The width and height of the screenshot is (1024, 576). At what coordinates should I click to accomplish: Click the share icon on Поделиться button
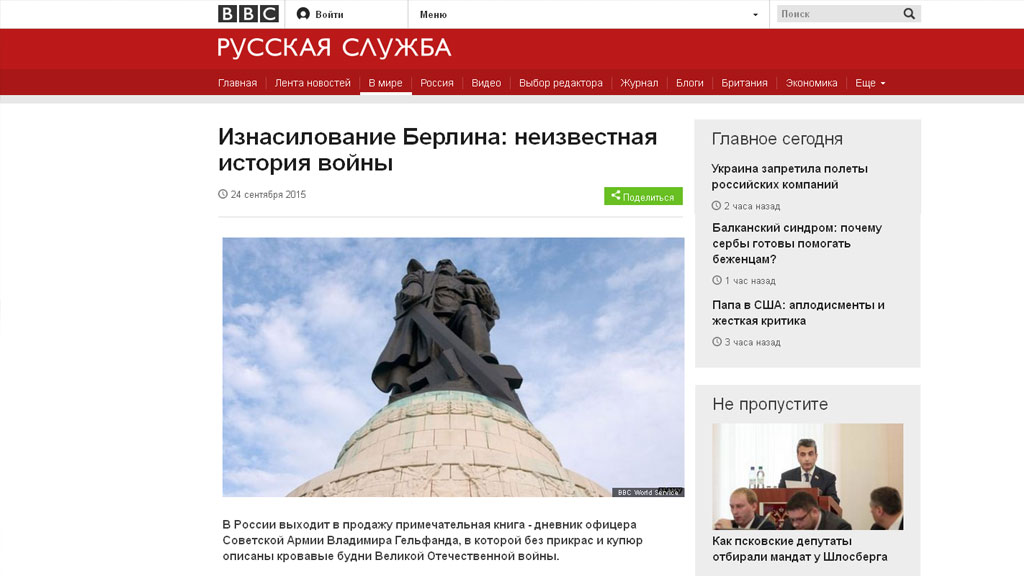click(616, 195)
